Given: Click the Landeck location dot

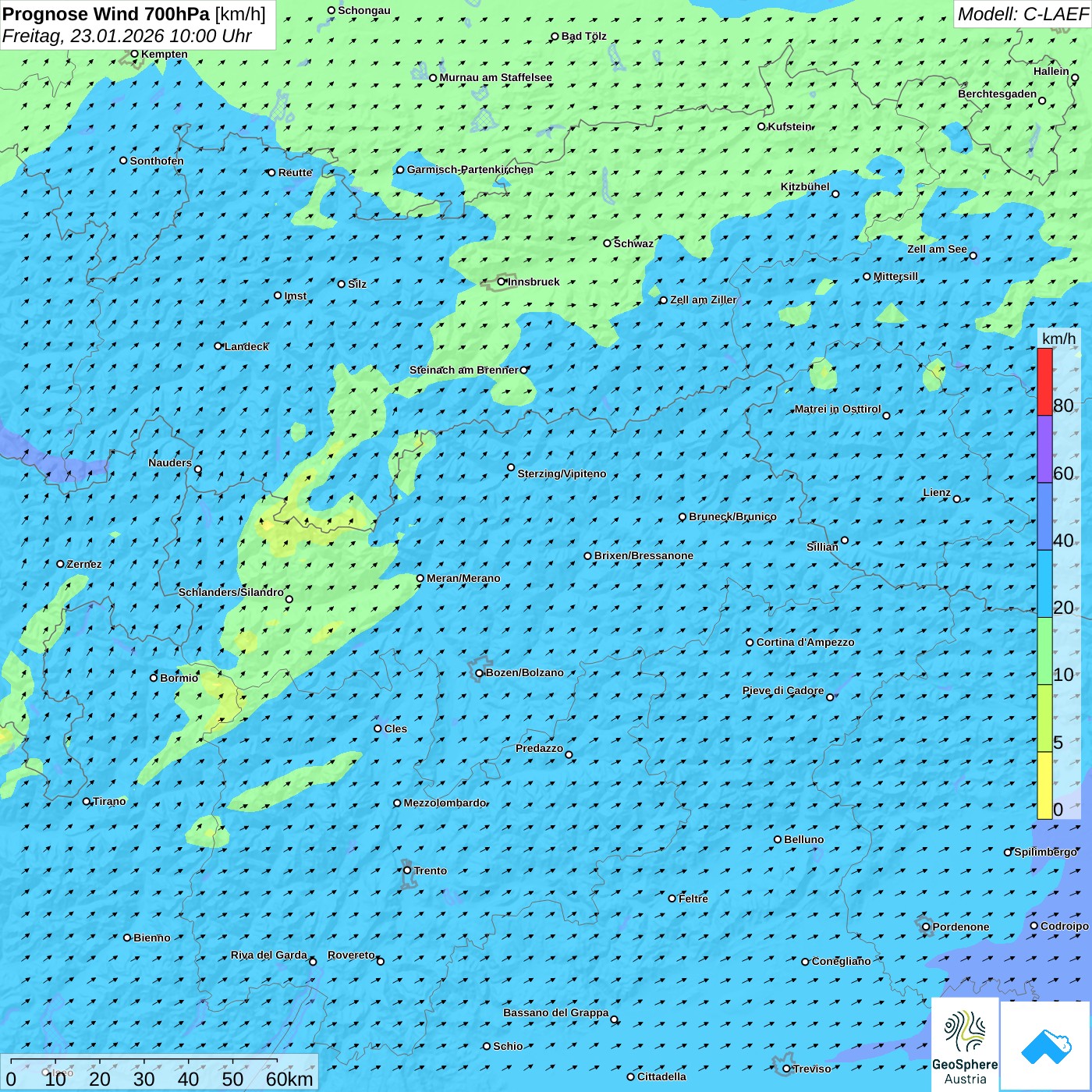Looking at the screenshot, I should pos(218,346).
